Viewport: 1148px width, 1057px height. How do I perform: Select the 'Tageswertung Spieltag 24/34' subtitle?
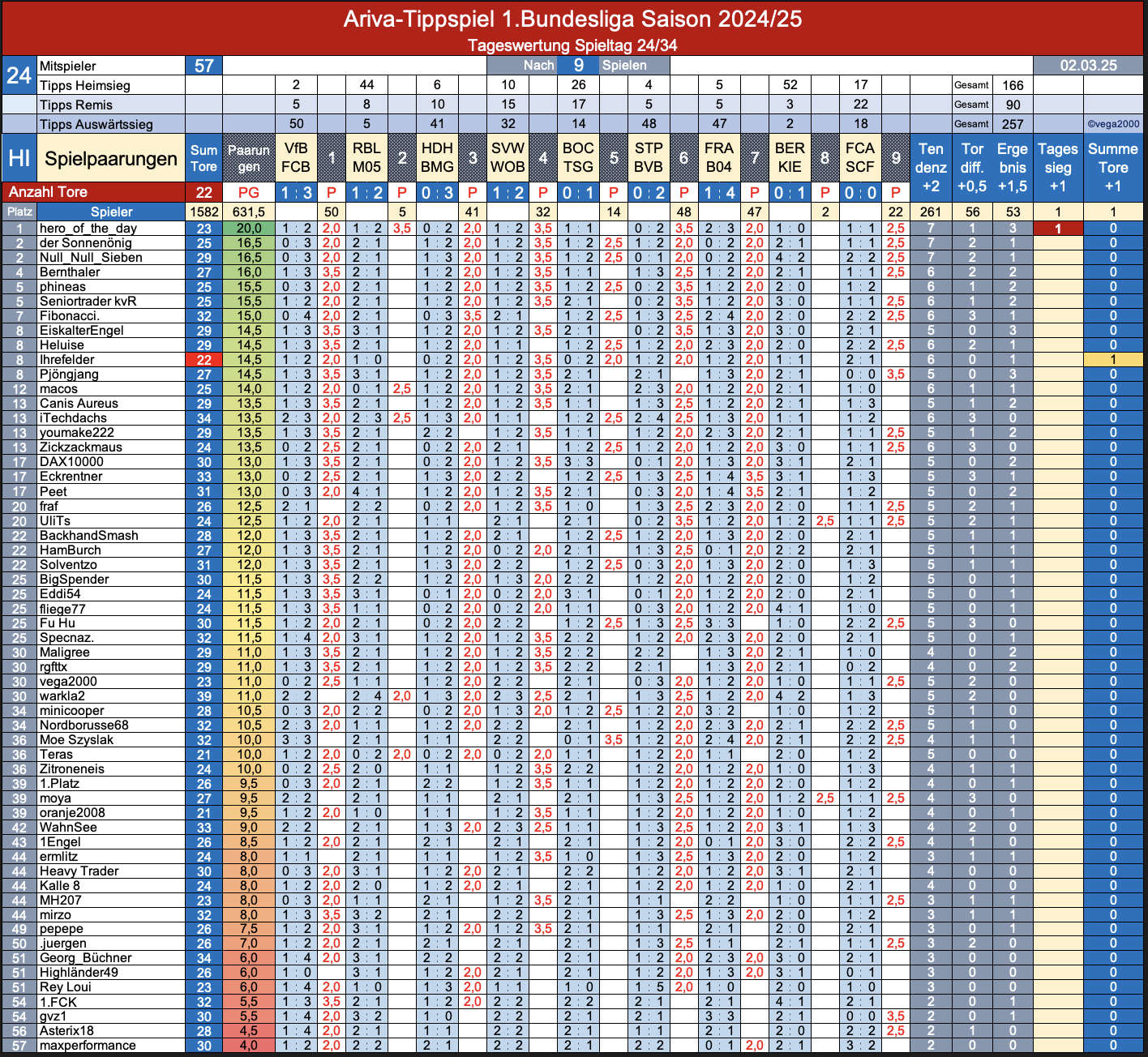[x=572, y=45]
